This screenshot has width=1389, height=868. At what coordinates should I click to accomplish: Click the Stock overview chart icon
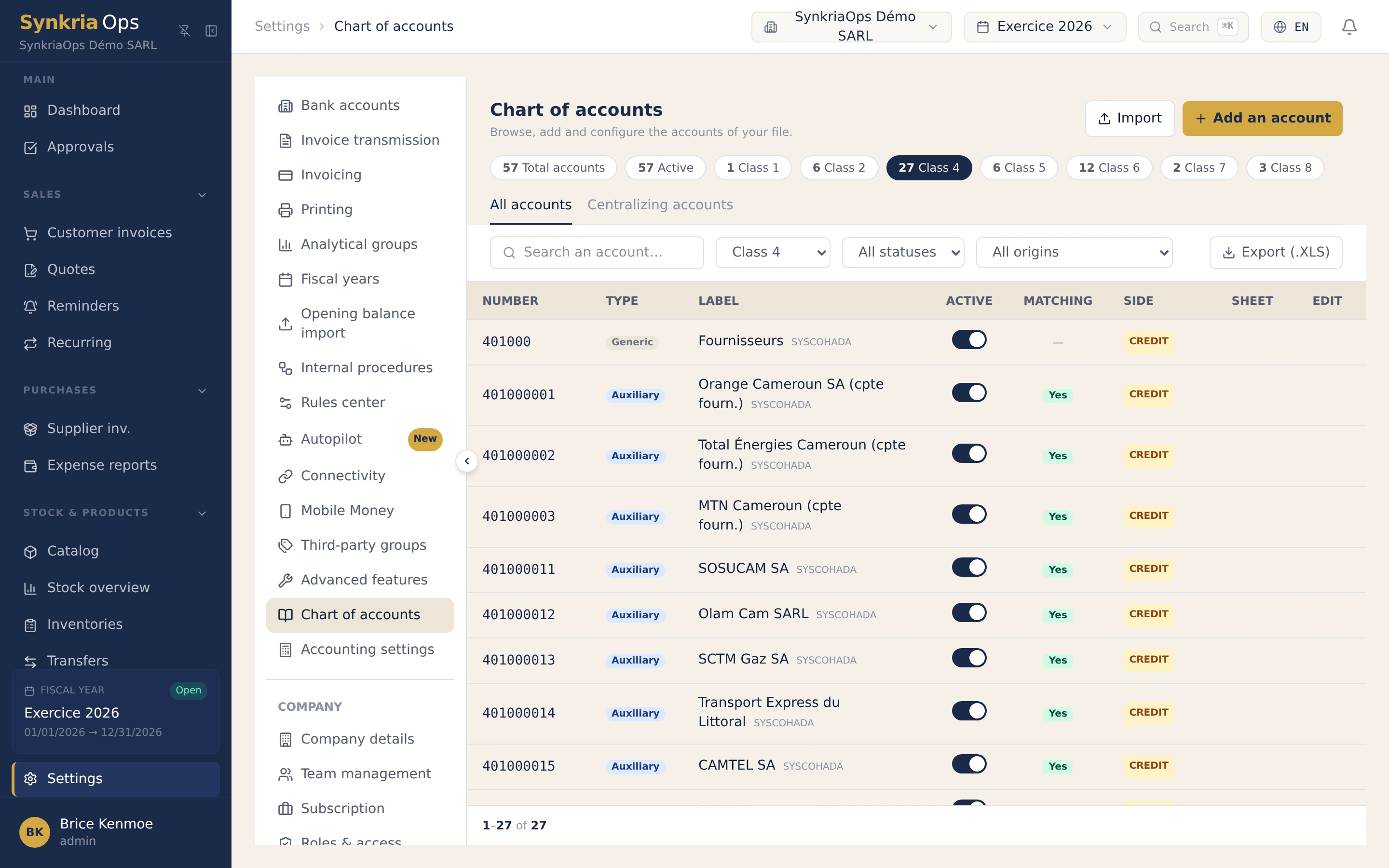(30, 588)
